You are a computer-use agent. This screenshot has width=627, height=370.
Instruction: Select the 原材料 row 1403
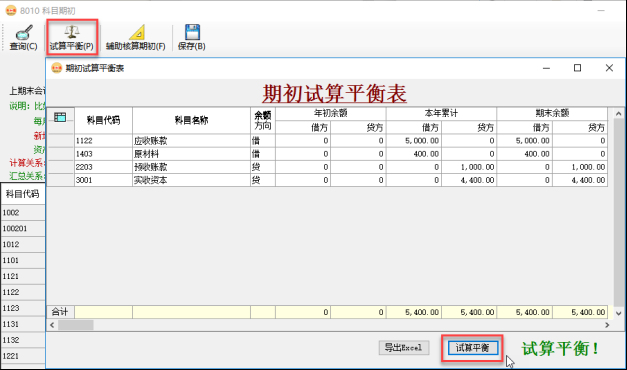[328, 154]
